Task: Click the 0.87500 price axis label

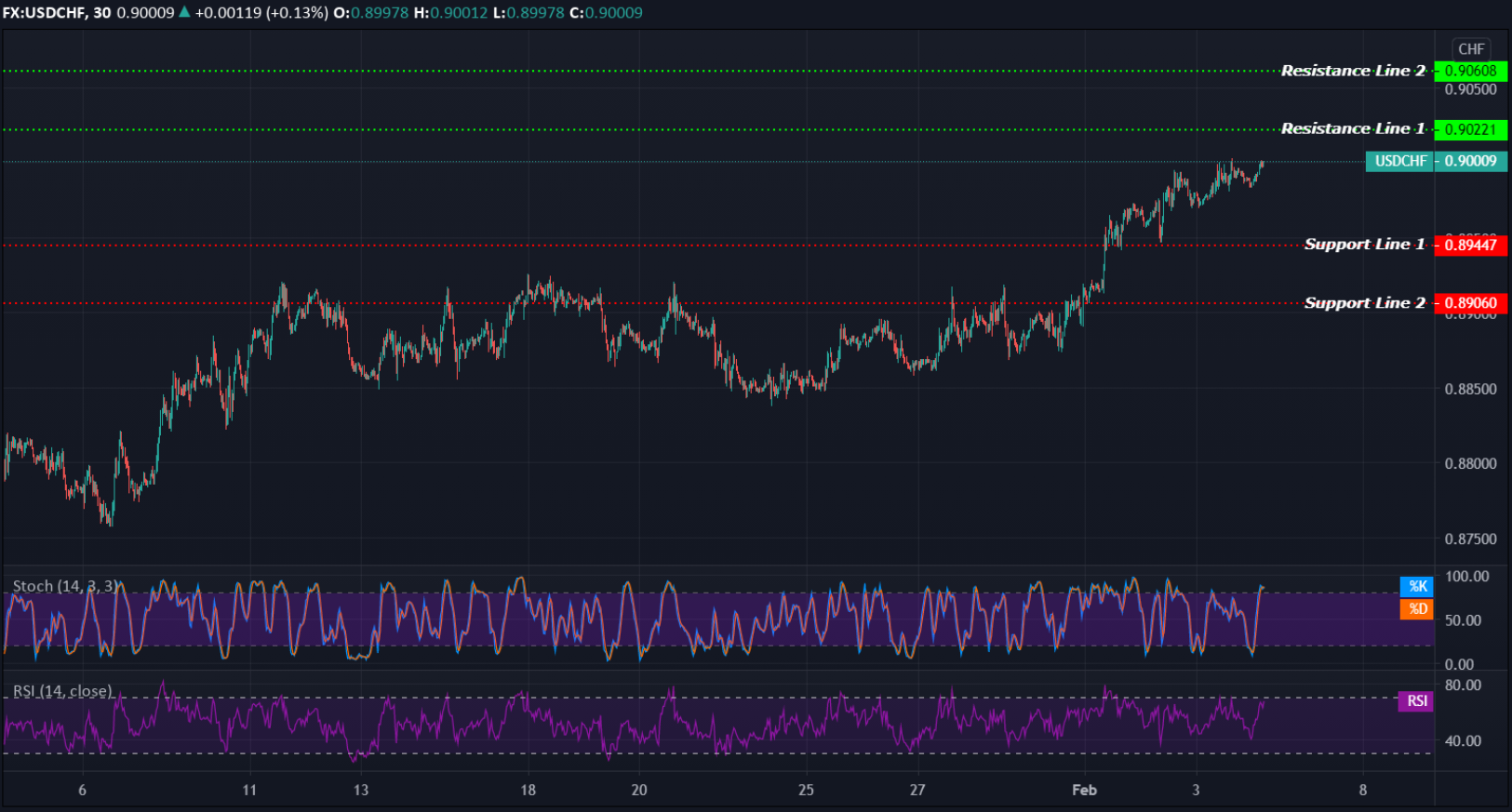Action: (1470, 539)
